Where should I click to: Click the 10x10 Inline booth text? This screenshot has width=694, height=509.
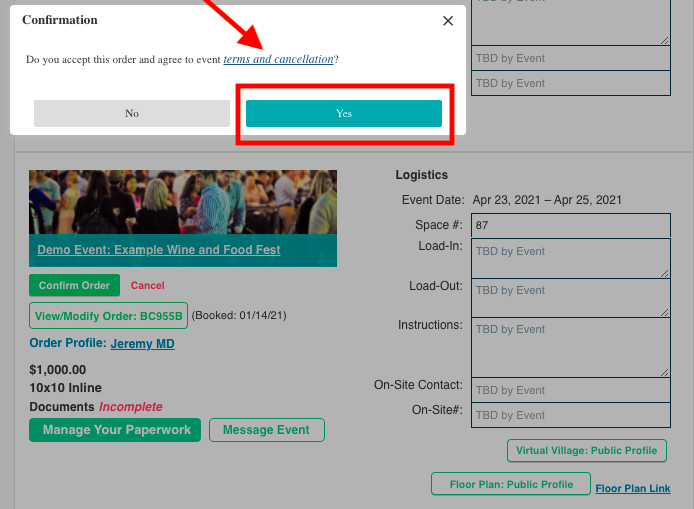[x=66, y=388]
